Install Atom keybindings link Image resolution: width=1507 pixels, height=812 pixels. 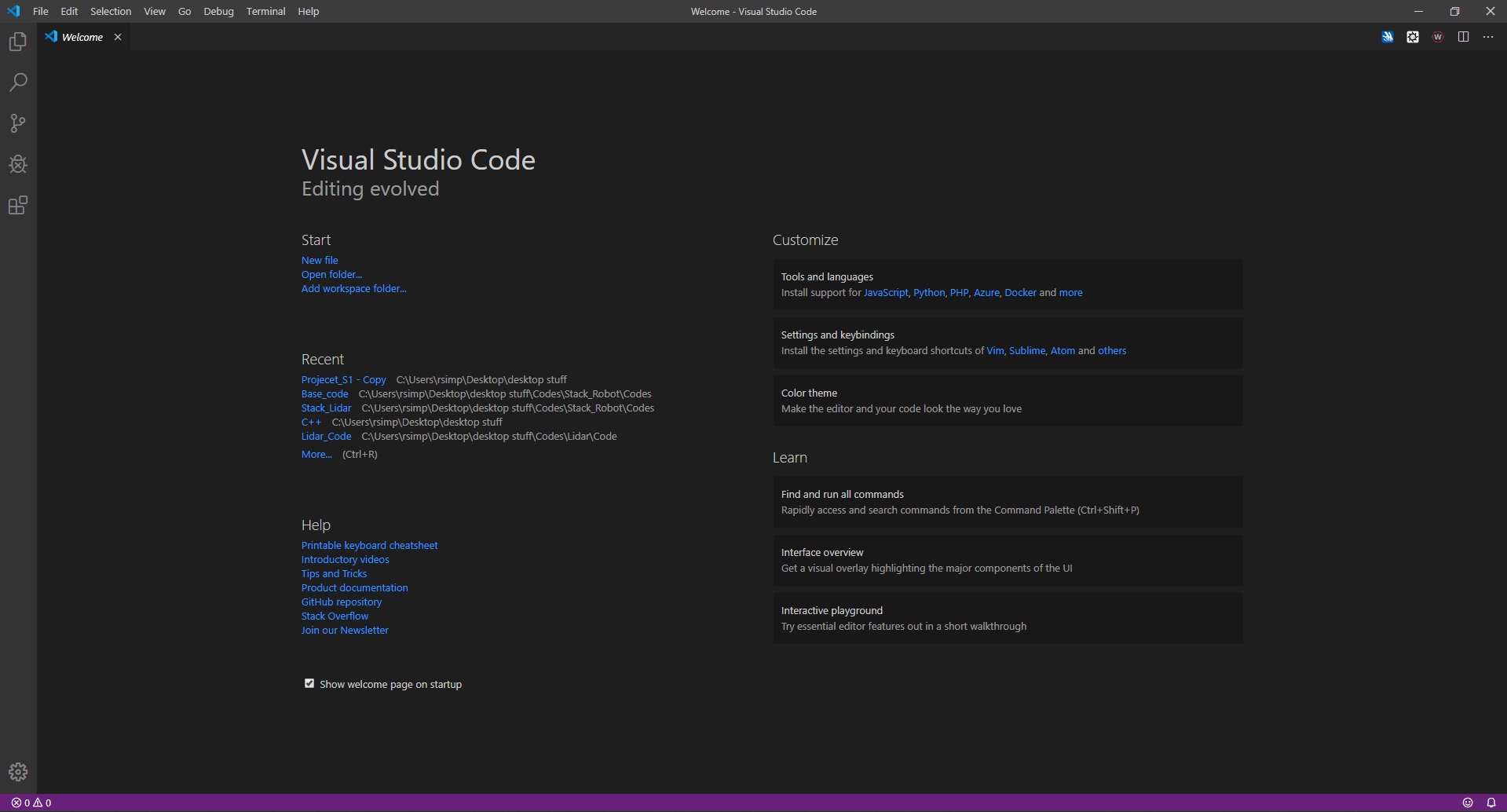coord(1063,350)
